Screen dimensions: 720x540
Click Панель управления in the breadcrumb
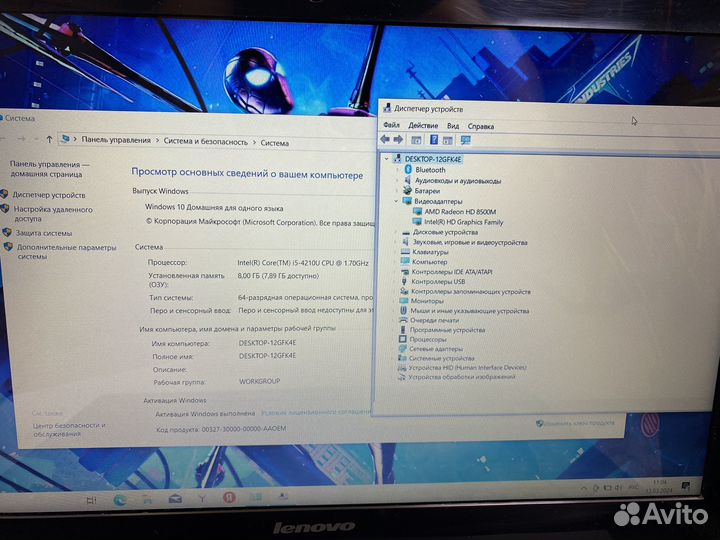tap(116, 140)
